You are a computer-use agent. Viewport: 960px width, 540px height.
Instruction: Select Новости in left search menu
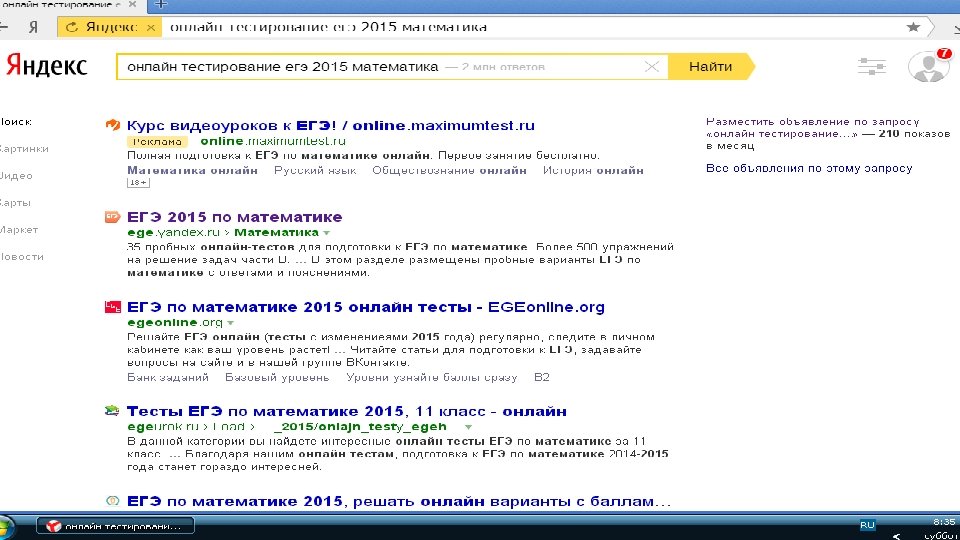22,257
